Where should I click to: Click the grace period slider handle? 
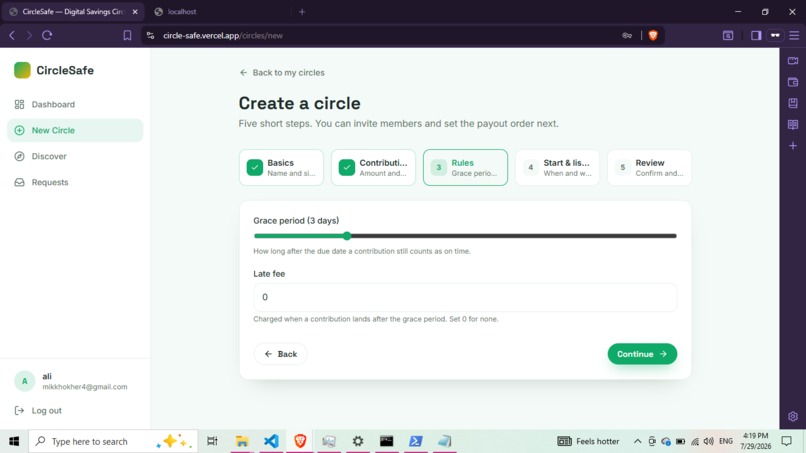pyautogui.click(x=347, y=236)
